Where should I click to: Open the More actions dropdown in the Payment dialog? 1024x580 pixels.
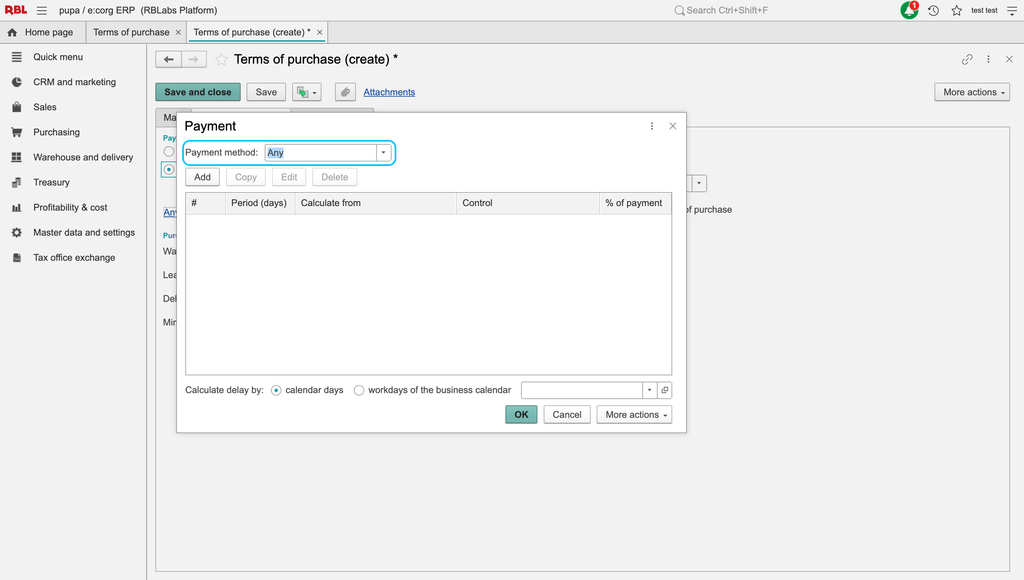(x=634, y=415)
